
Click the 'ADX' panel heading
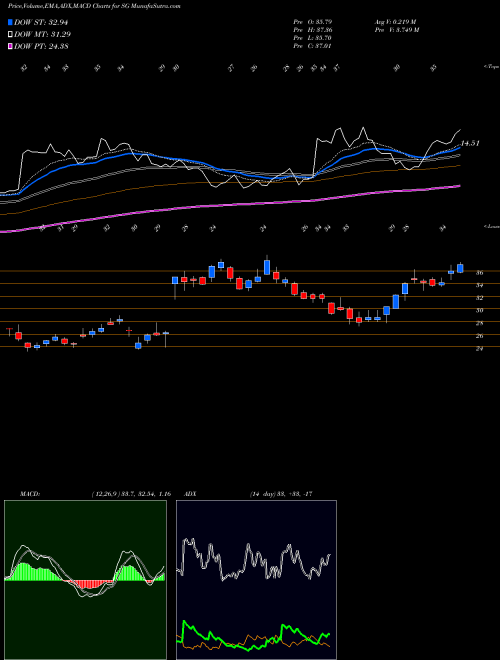191,494
